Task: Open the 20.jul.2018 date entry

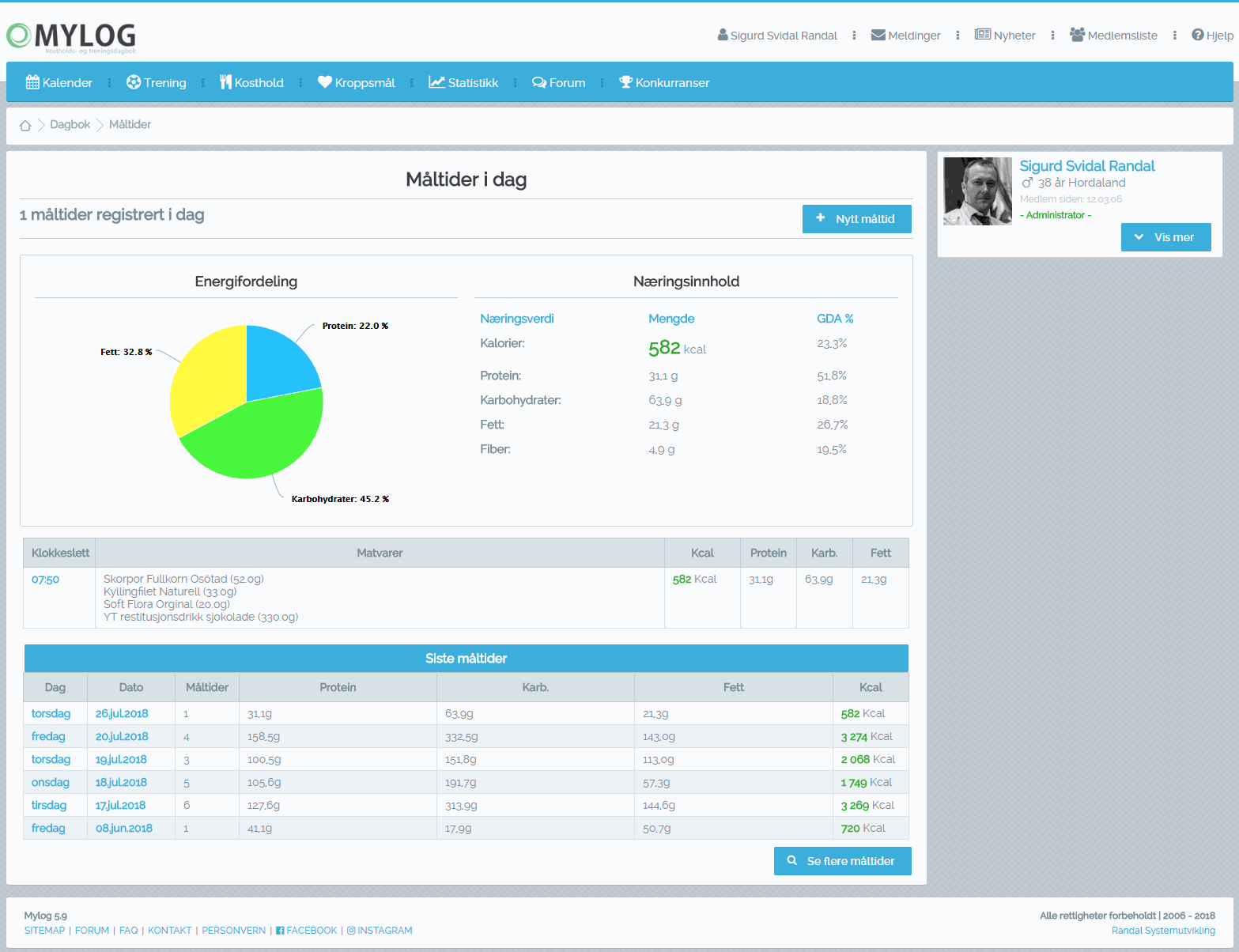Action: (x=122, y=737)
